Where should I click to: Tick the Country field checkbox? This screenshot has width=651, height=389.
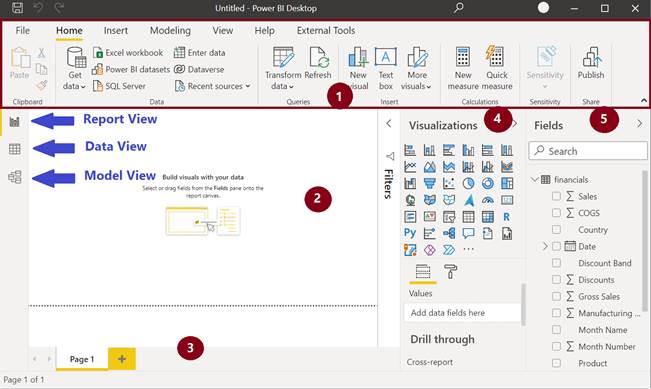pos(556,229)
